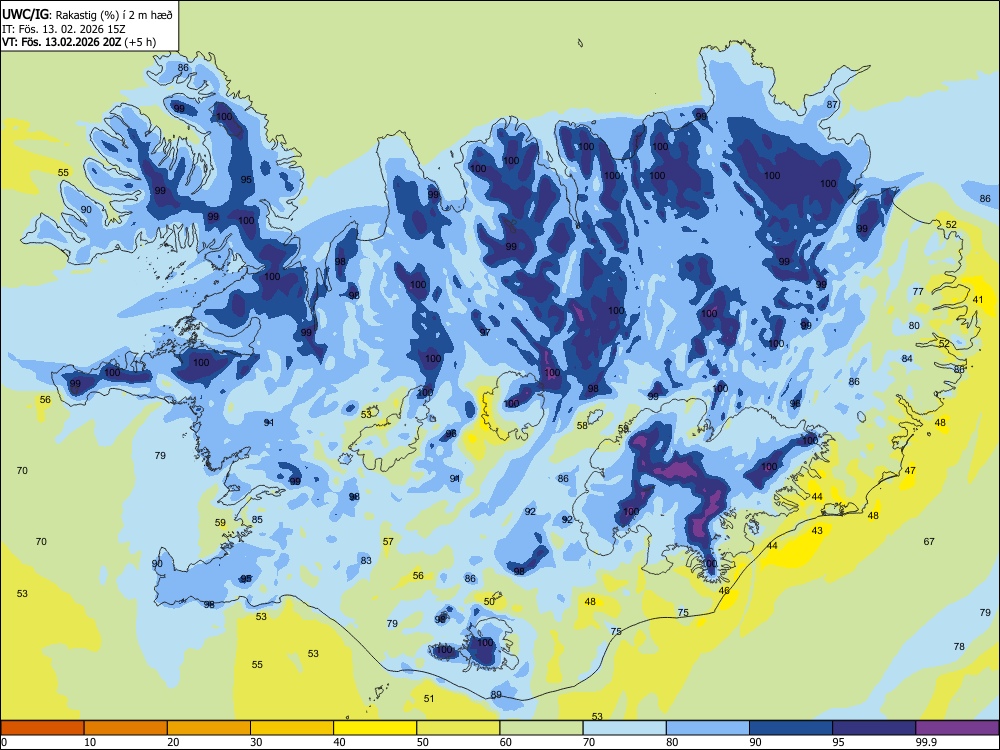Screen dimensions: 1000x750
Task: Click the '47' humidity value on map
Action: [910, 471]
